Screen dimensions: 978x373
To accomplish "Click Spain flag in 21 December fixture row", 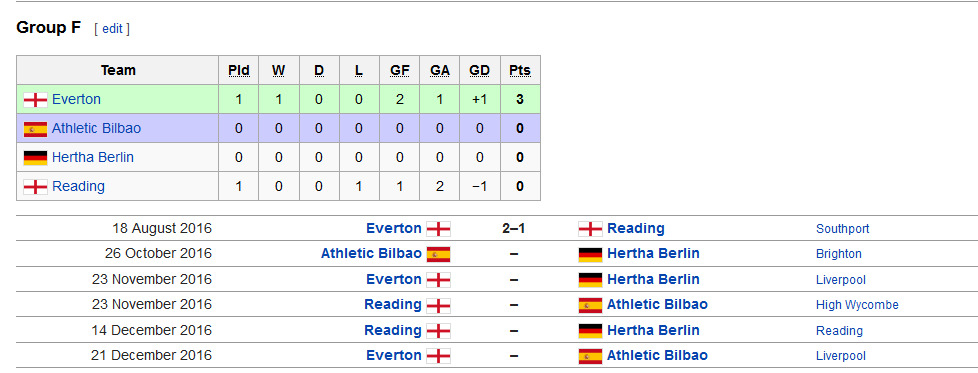I will [x=590, y=356].
